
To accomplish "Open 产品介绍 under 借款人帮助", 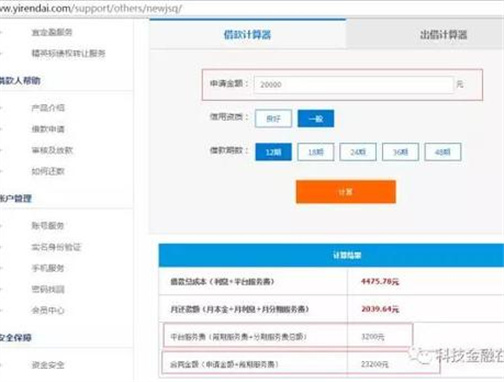I will coord(48,108).
